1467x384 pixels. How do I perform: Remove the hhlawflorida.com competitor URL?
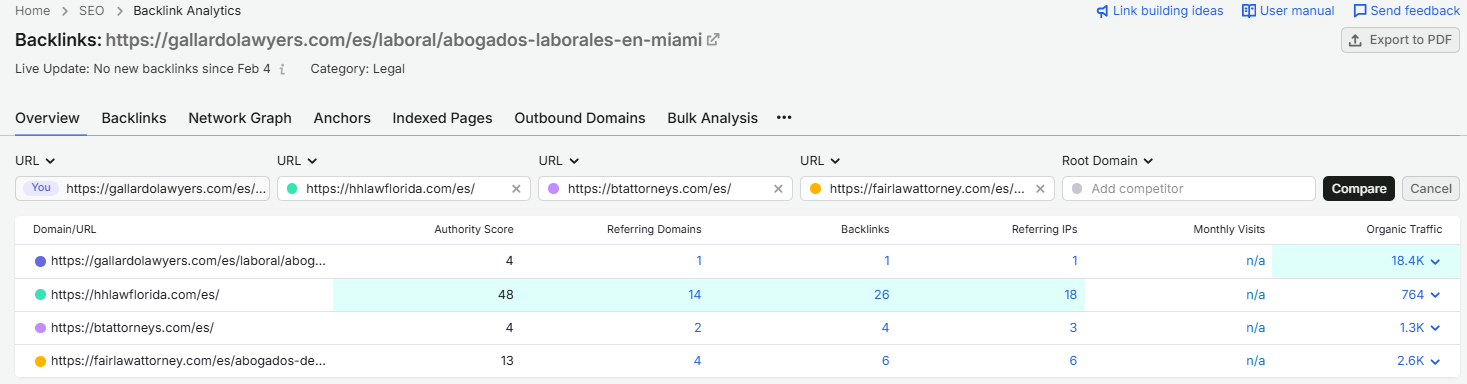coord(516,188)
